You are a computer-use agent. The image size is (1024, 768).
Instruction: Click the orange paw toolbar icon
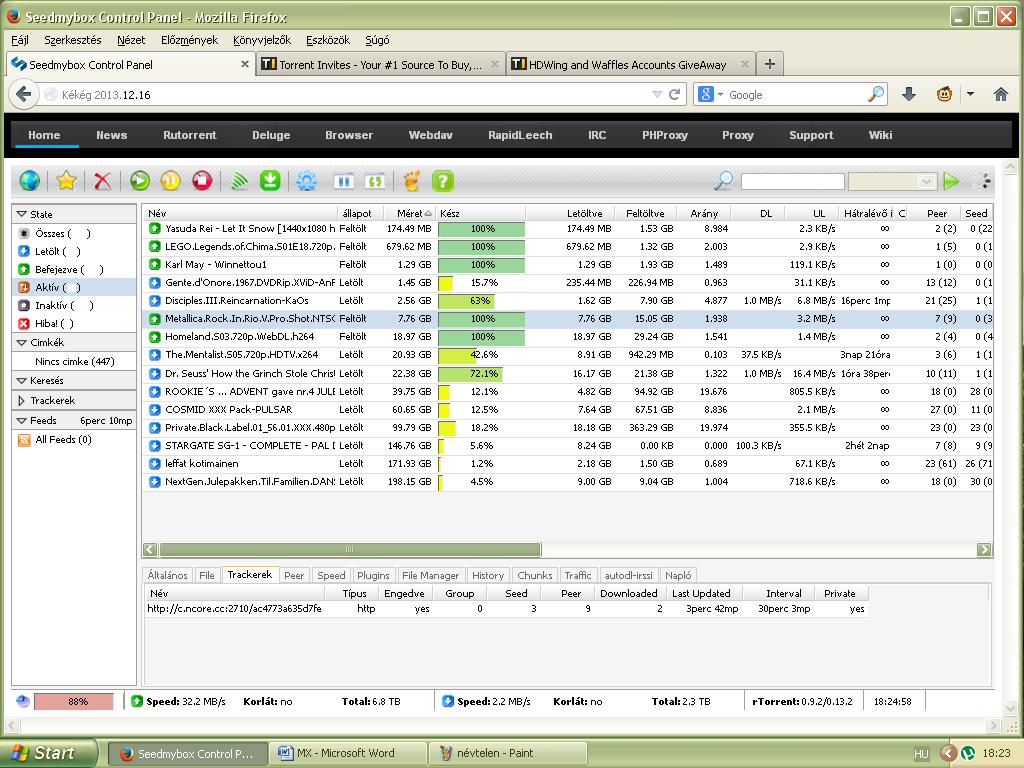point(411,181)
